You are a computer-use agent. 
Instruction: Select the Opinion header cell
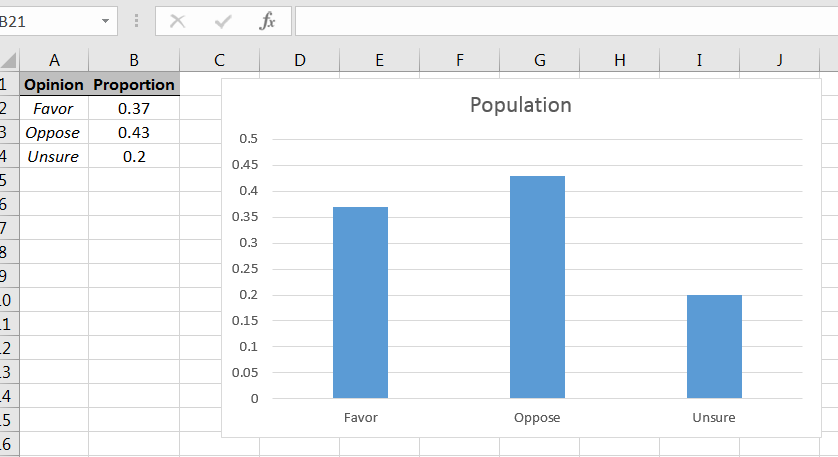point(54,84)
